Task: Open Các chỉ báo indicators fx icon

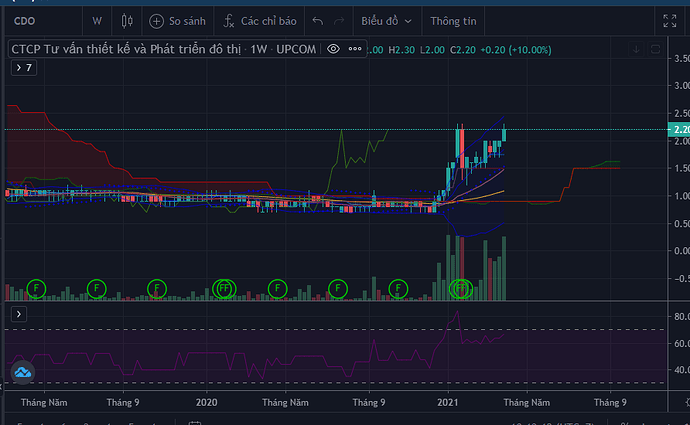Action: click(x=229, y=20)
